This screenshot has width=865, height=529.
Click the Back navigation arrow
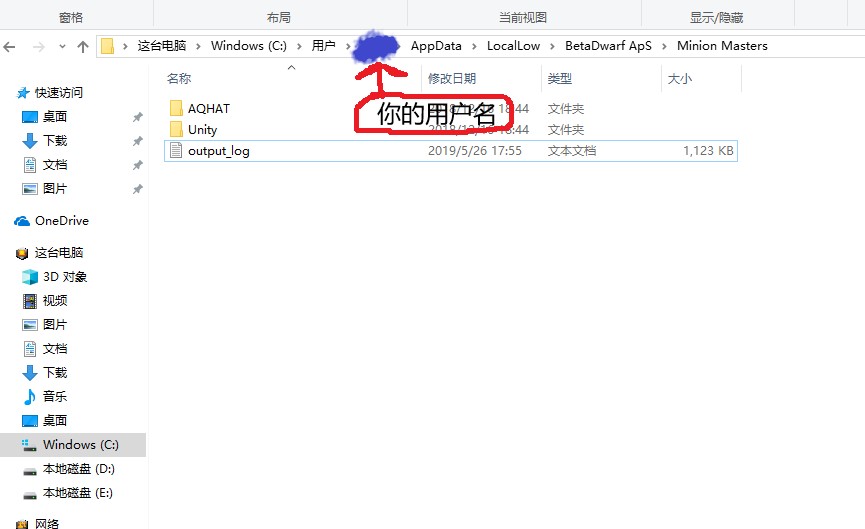[9, 47]
